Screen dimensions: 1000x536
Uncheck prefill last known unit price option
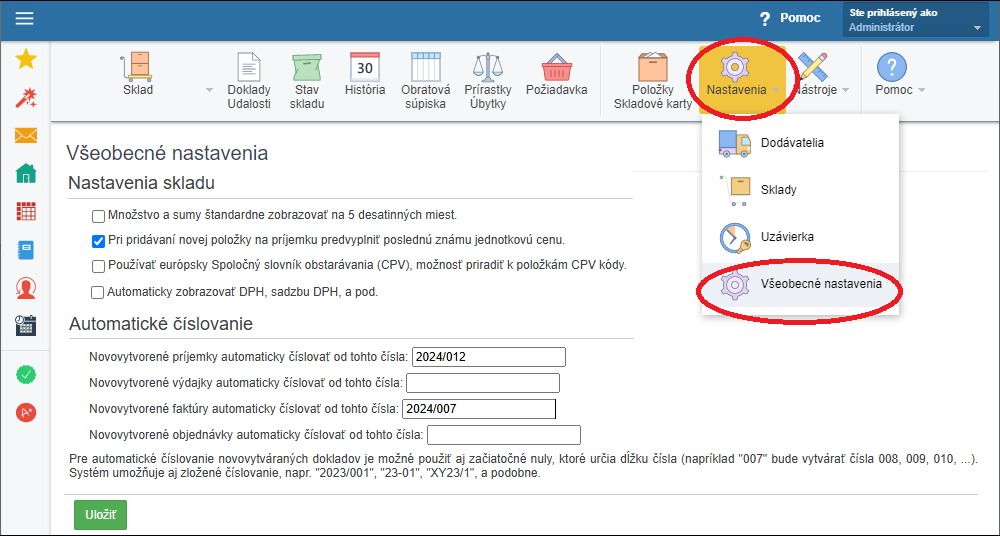(x=98, y=241)
